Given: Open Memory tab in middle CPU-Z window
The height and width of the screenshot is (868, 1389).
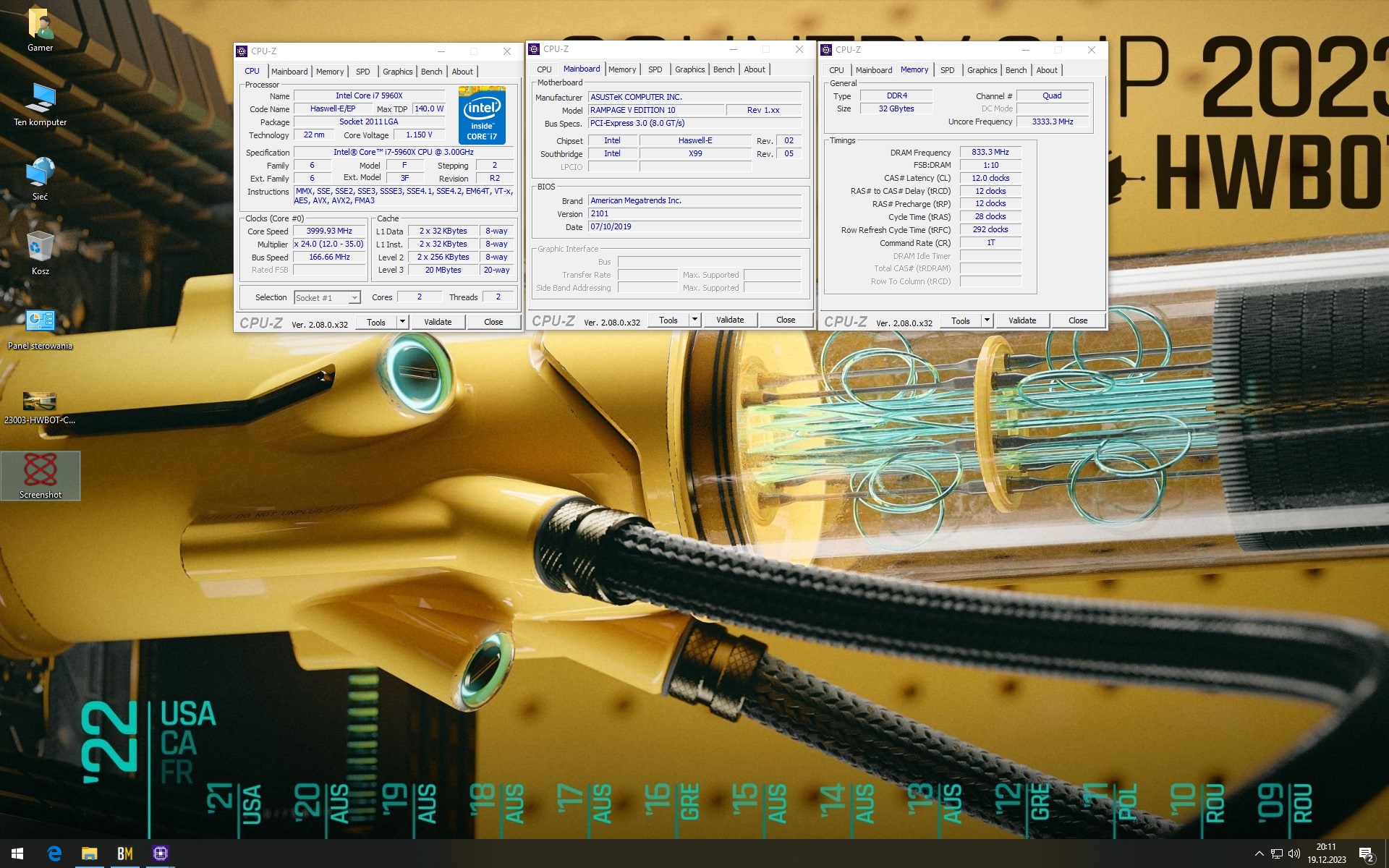Looking at the screenshot, I should click(x=622, y=69).
